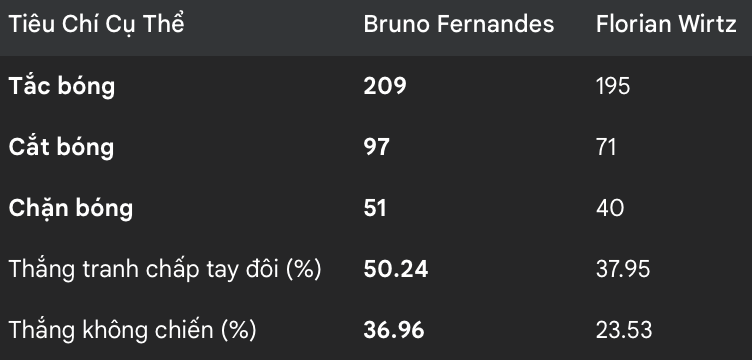Select the Florian Wirtz column header
The height and width of the screenshot is (360, 752).
pyautogui.click(x=666, y=24)
